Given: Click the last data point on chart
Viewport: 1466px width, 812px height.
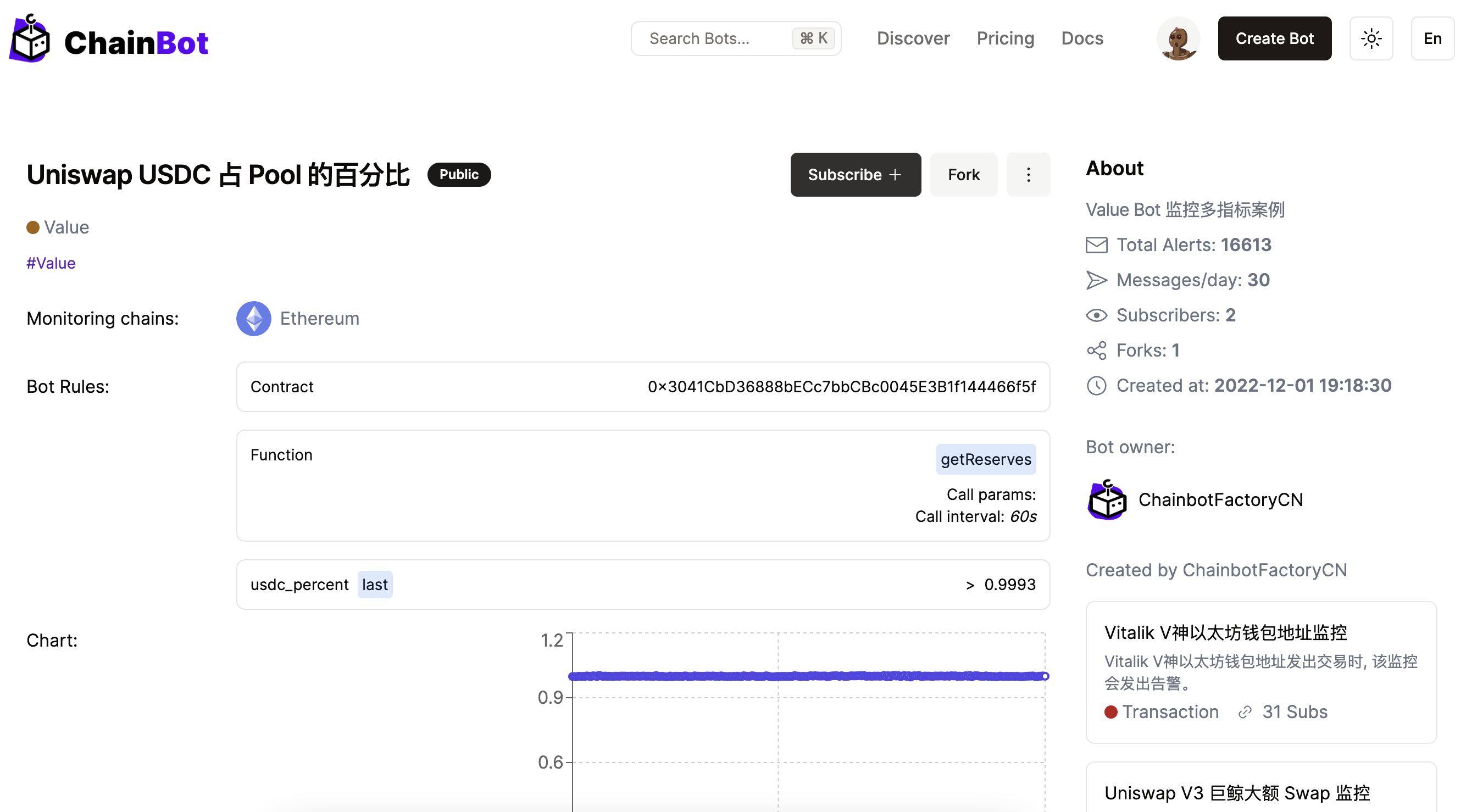Looking at the screenshot, I should (x=1045, y=676).
